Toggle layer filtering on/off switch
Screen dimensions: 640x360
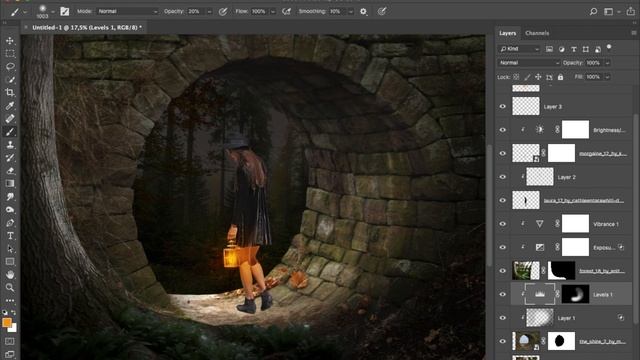[609, 47]
